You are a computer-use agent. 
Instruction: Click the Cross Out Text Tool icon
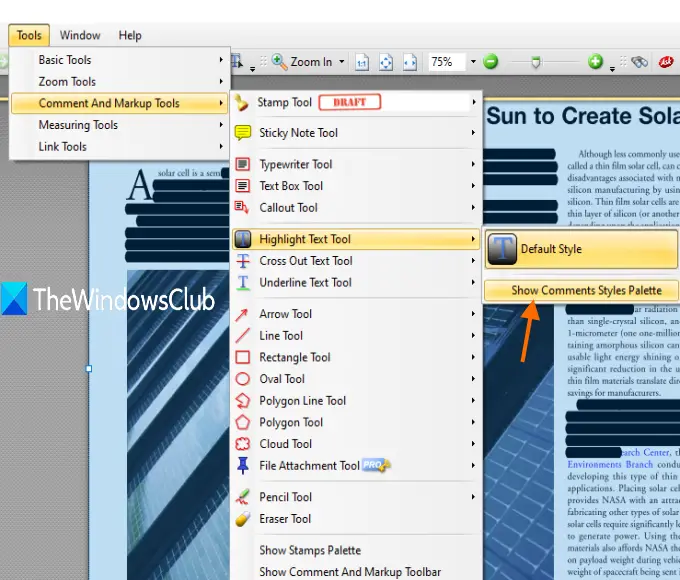[x=243, y=261]
